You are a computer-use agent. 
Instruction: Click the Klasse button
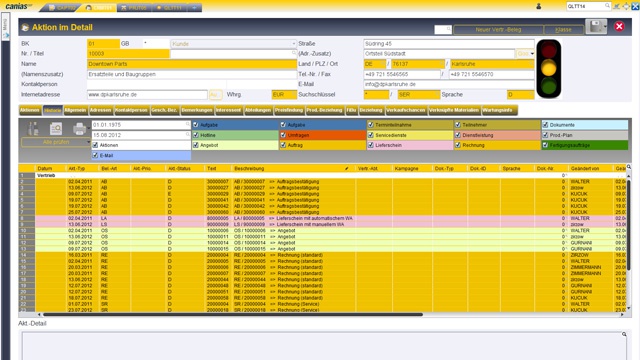click(x=563, y=29)
